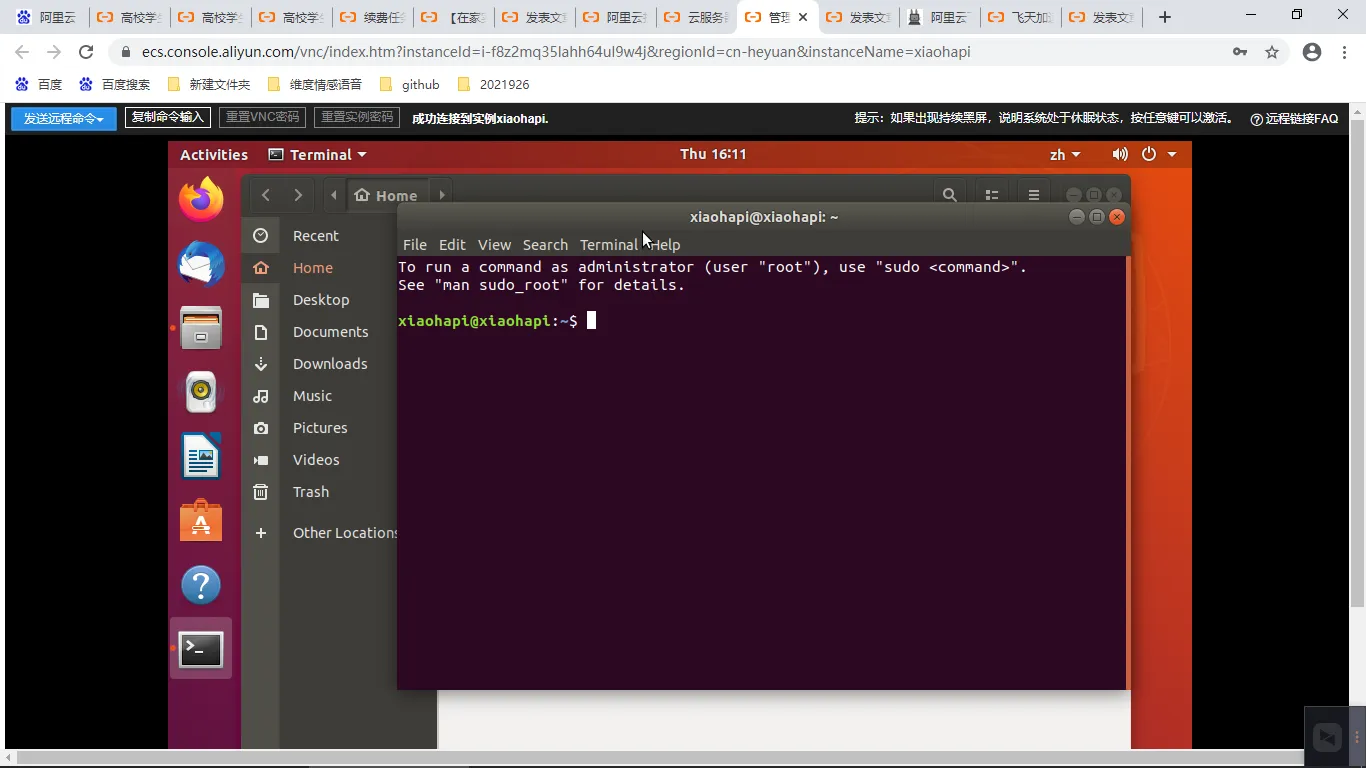Expand the system menu arrow
This screenshot has width=1366, height=768.
(1172, 154)
